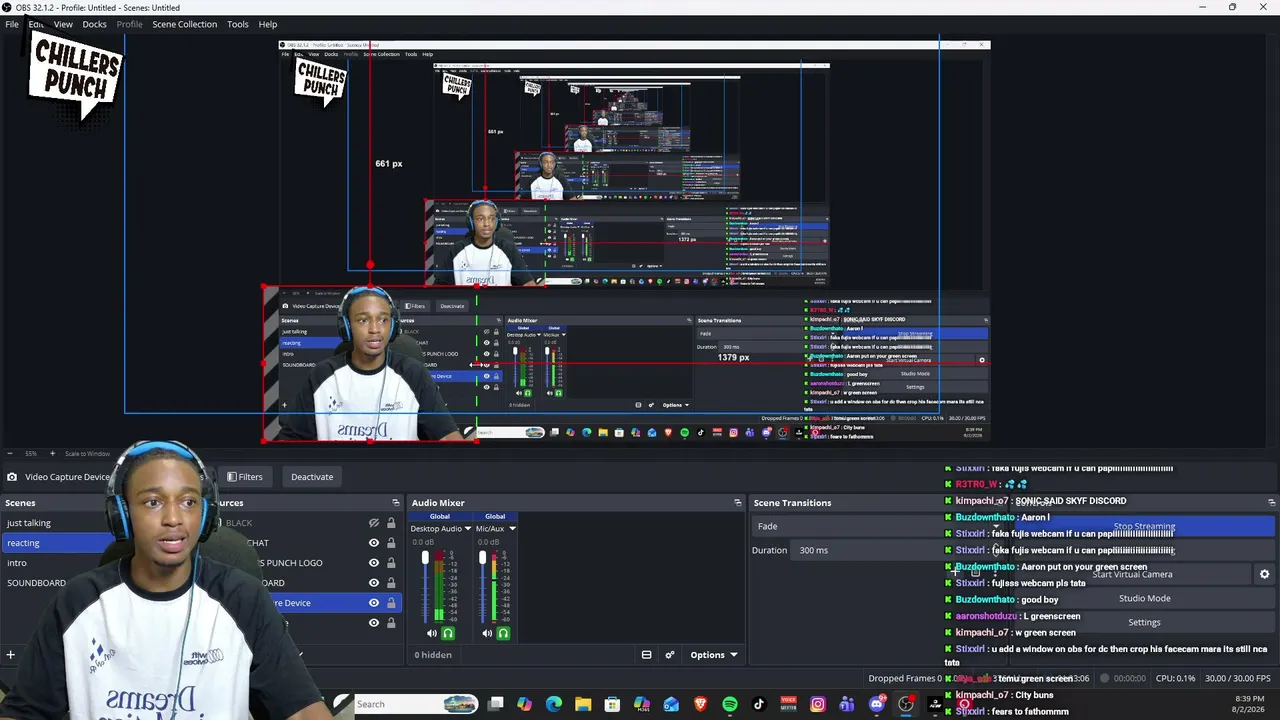Show the hidden BLACK source
Screen dimensions: 1280x720
[x=374, y=523]
